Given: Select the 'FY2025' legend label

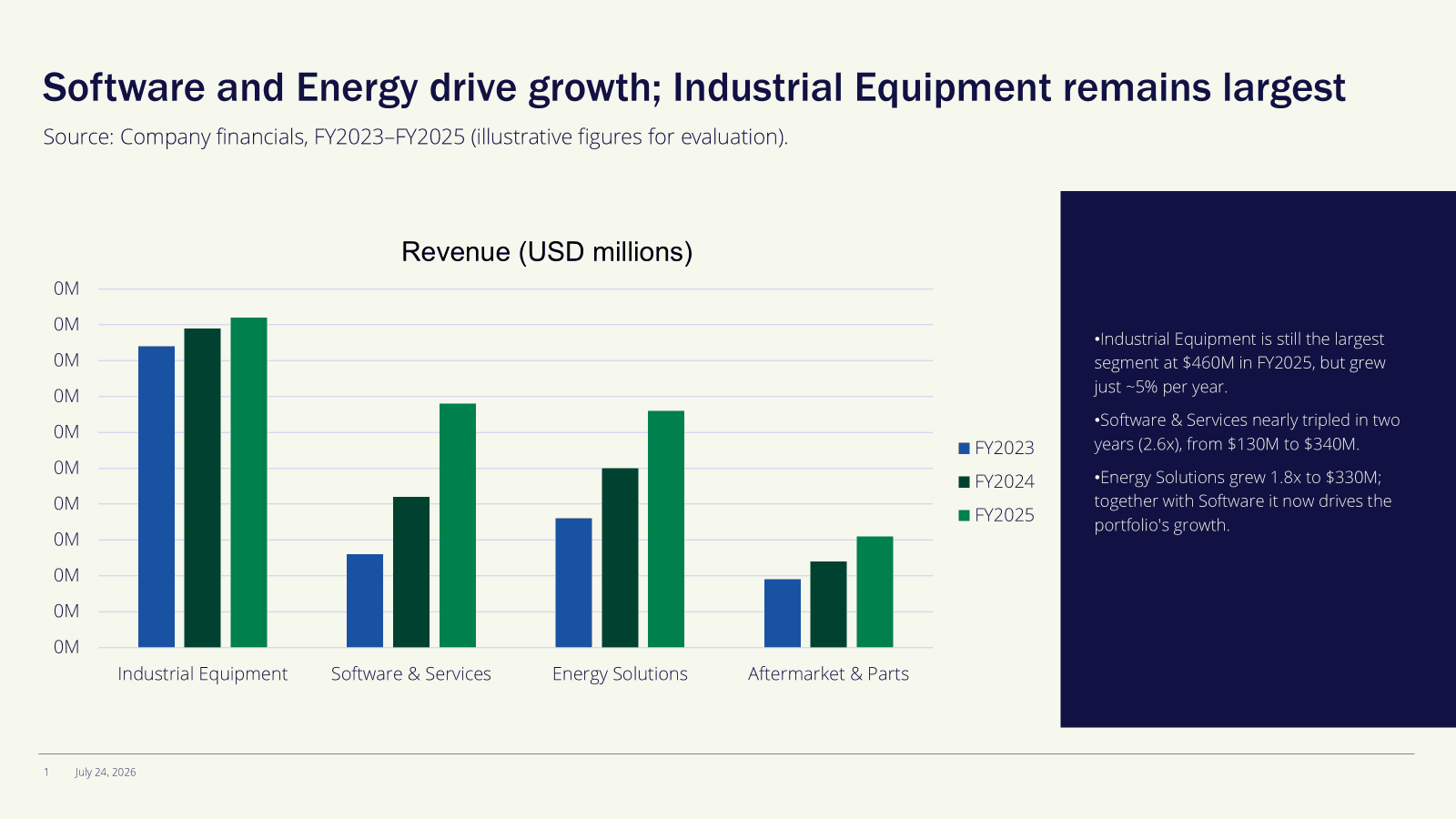Looking at the screenshot, I should pos(1005,515).
